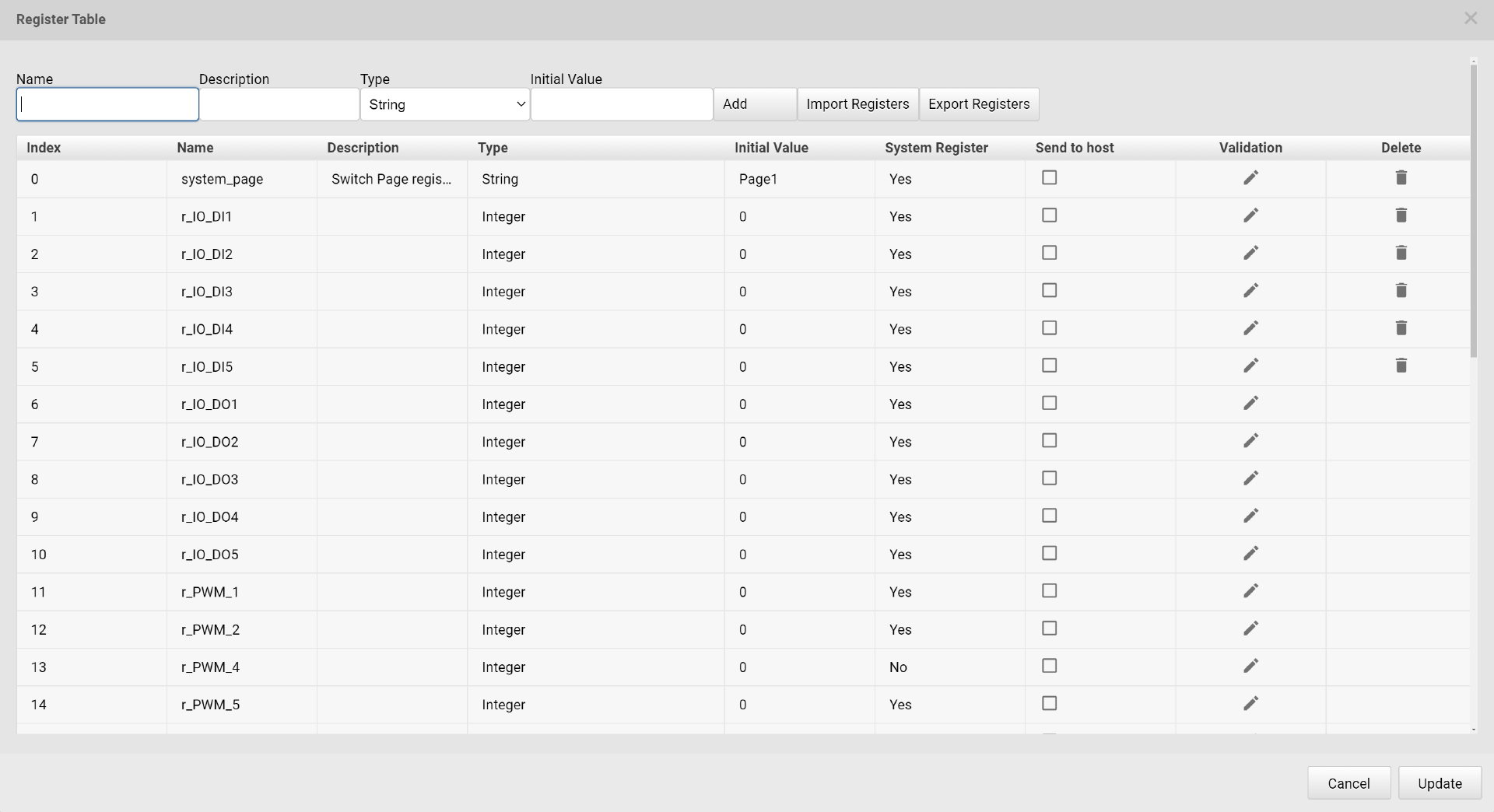This screenshot has width=1494, height=812.
Task: Check Send to host for system_page register
Action: (x=1049, y=177)
